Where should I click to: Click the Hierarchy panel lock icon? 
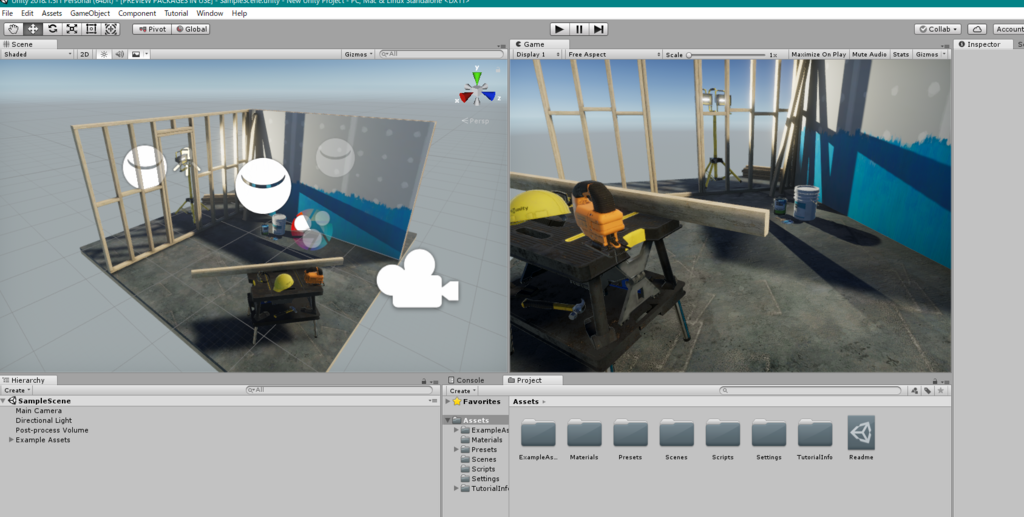coord(424,381)
